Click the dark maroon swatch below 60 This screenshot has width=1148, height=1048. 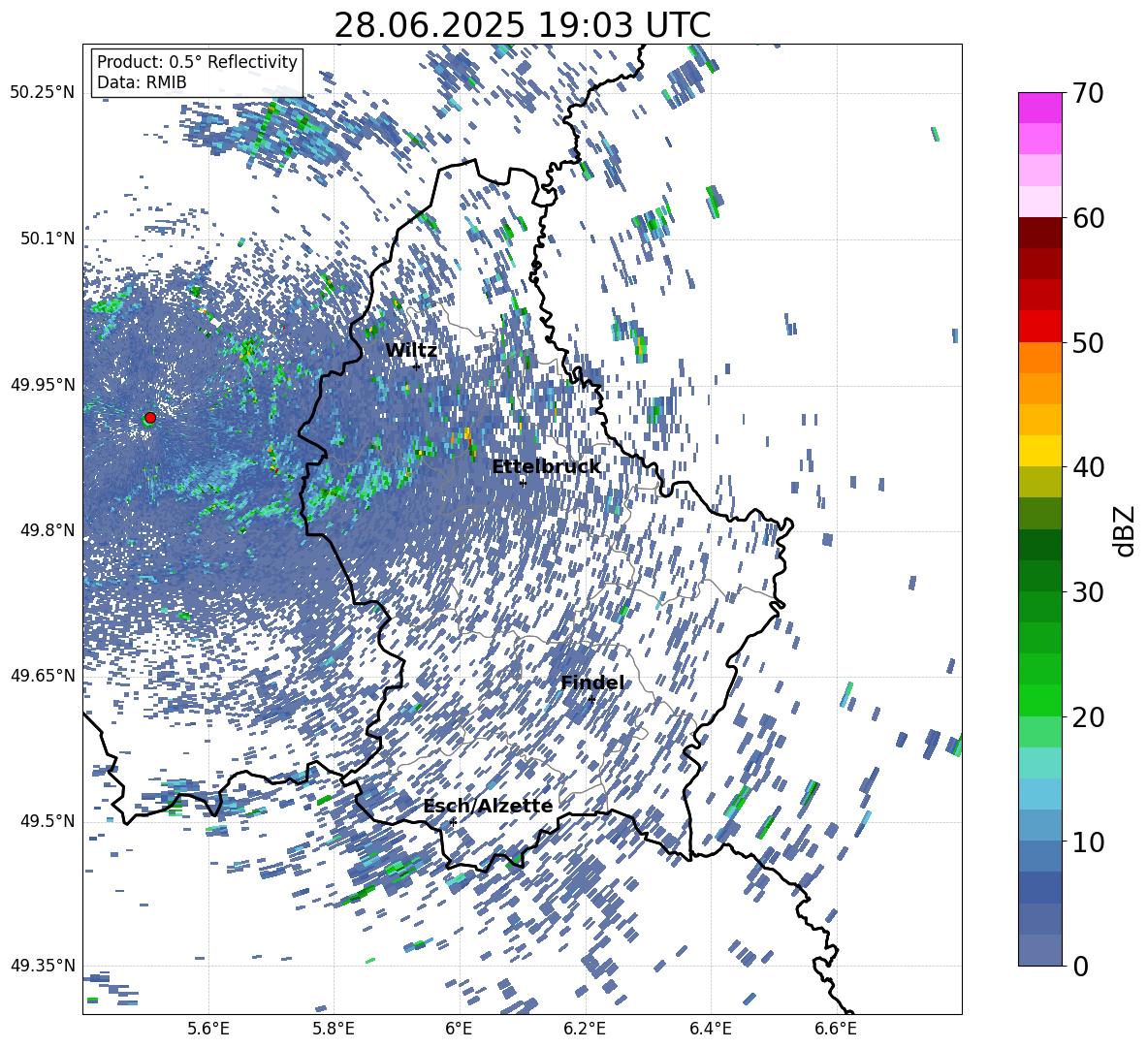(x=1039, y=233)
